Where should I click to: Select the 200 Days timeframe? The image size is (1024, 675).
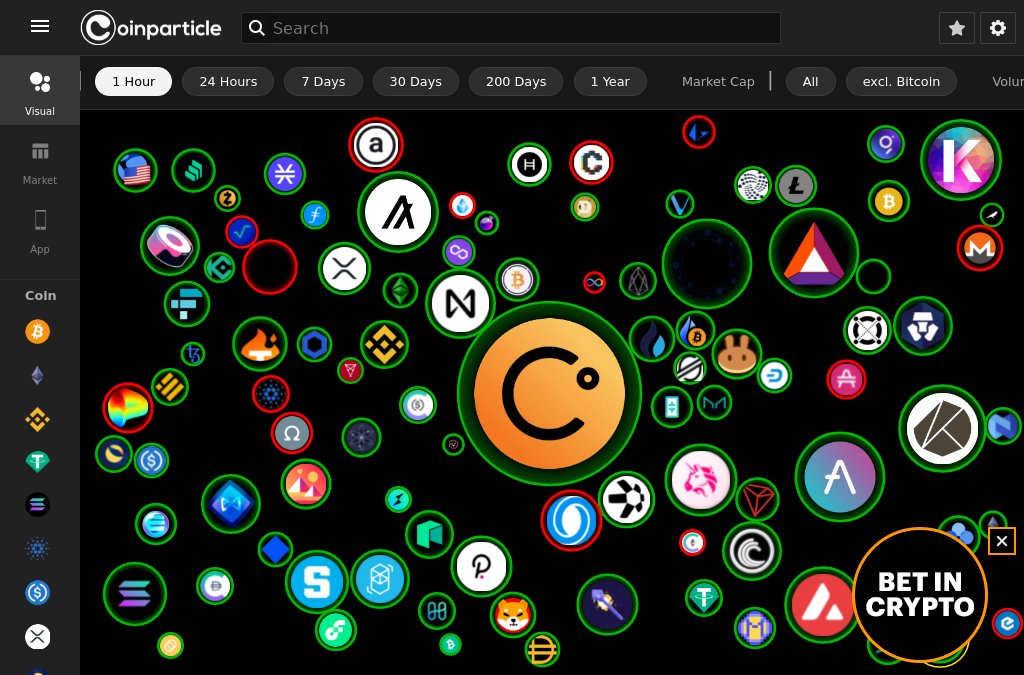click(x=516, y=82)
